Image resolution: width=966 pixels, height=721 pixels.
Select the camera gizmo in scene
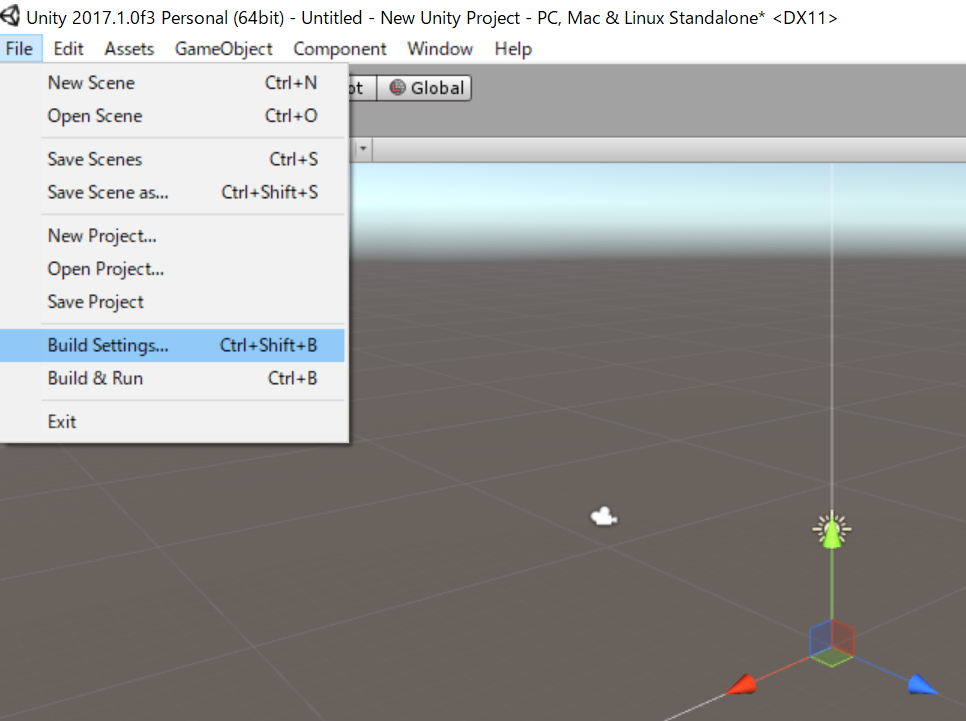(604, 516)
